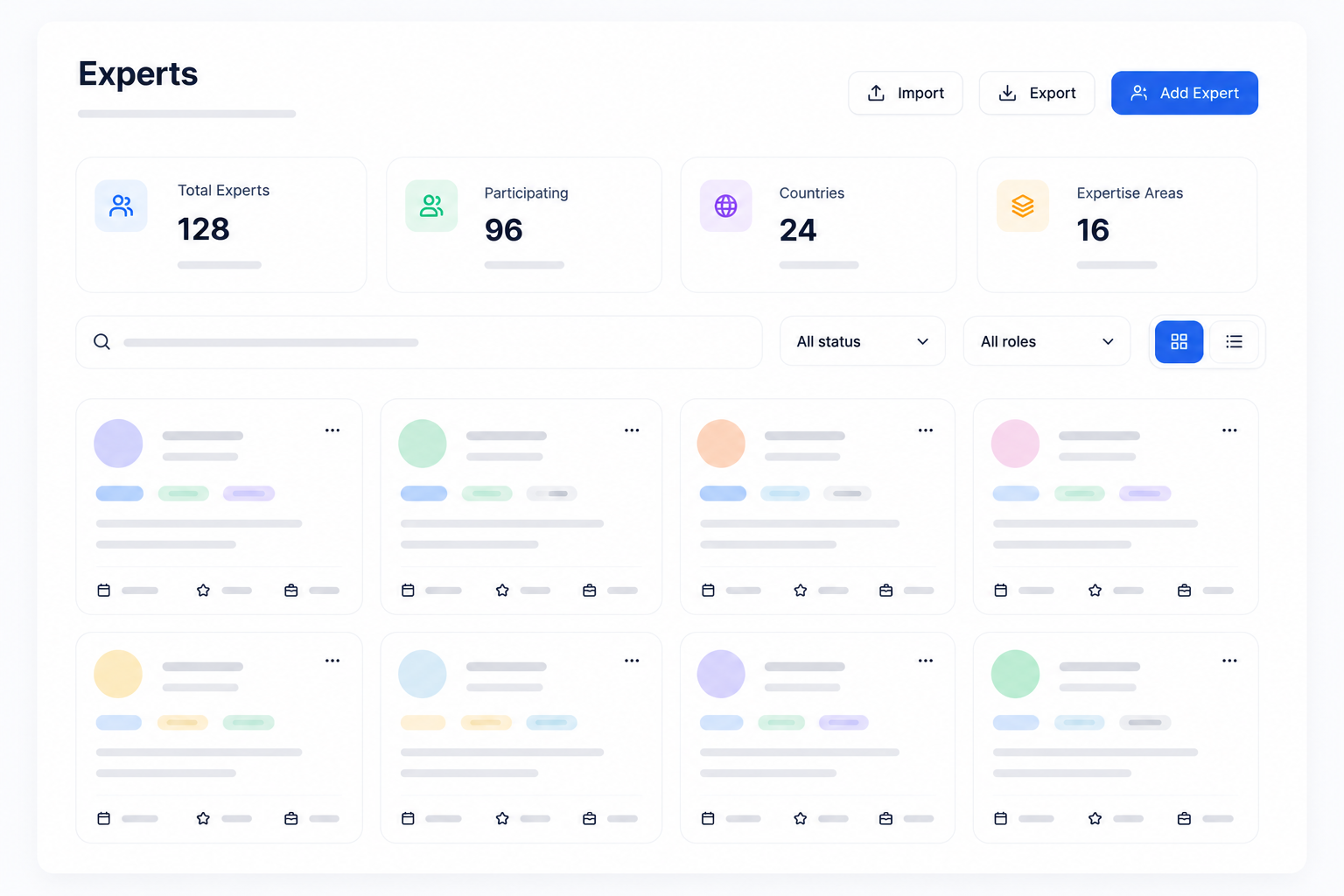Image resolution: width=1344 pixels, height=896 pixels.
Task: Click the light-blue avatar in second row
Action: click(x=423, y=674)
